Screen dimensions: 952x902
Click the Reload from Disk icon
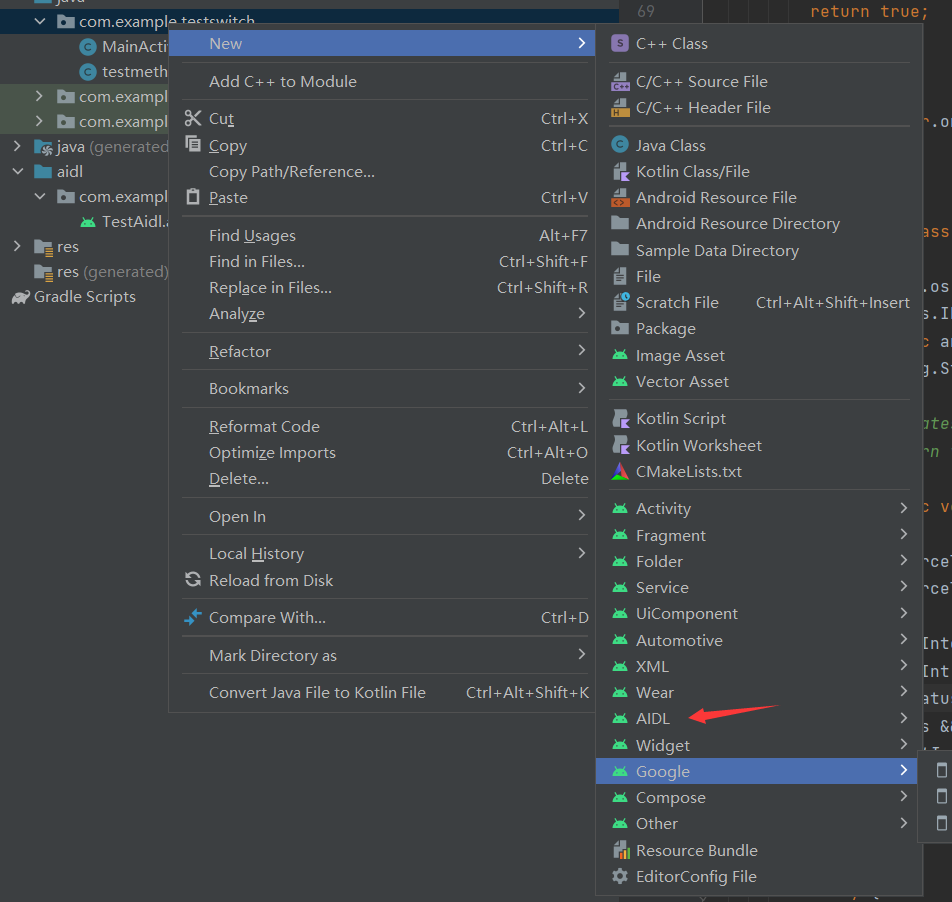click(193, 580)
